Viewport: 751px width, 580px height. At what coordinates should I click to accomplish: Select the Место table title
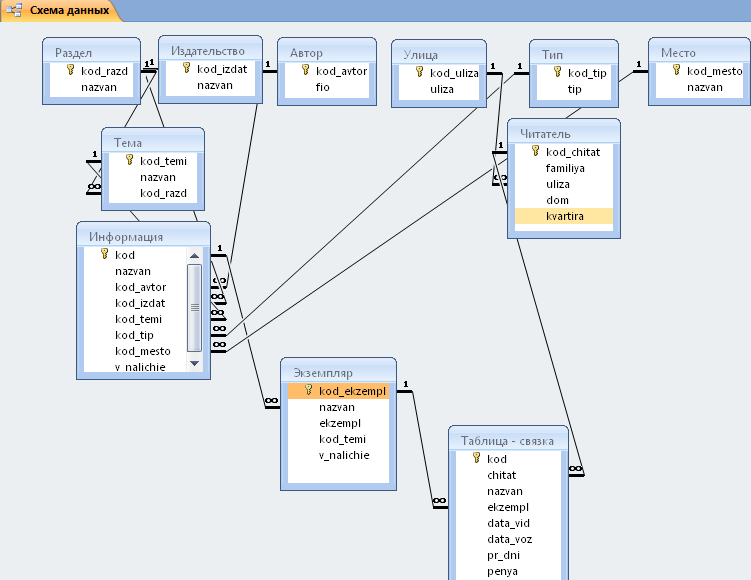(678, 53)
